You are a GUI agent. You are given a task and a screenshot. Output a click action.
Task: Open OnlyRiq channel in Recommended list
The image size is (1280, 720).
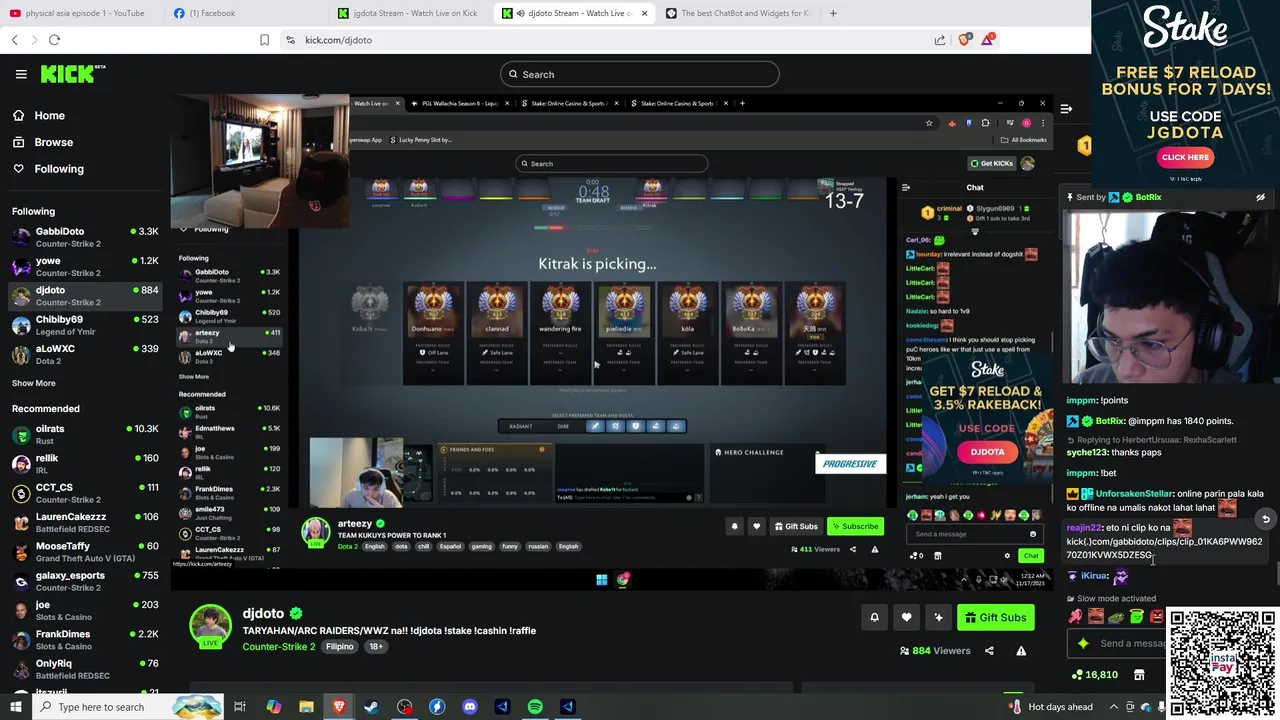(x=85, y=669)
